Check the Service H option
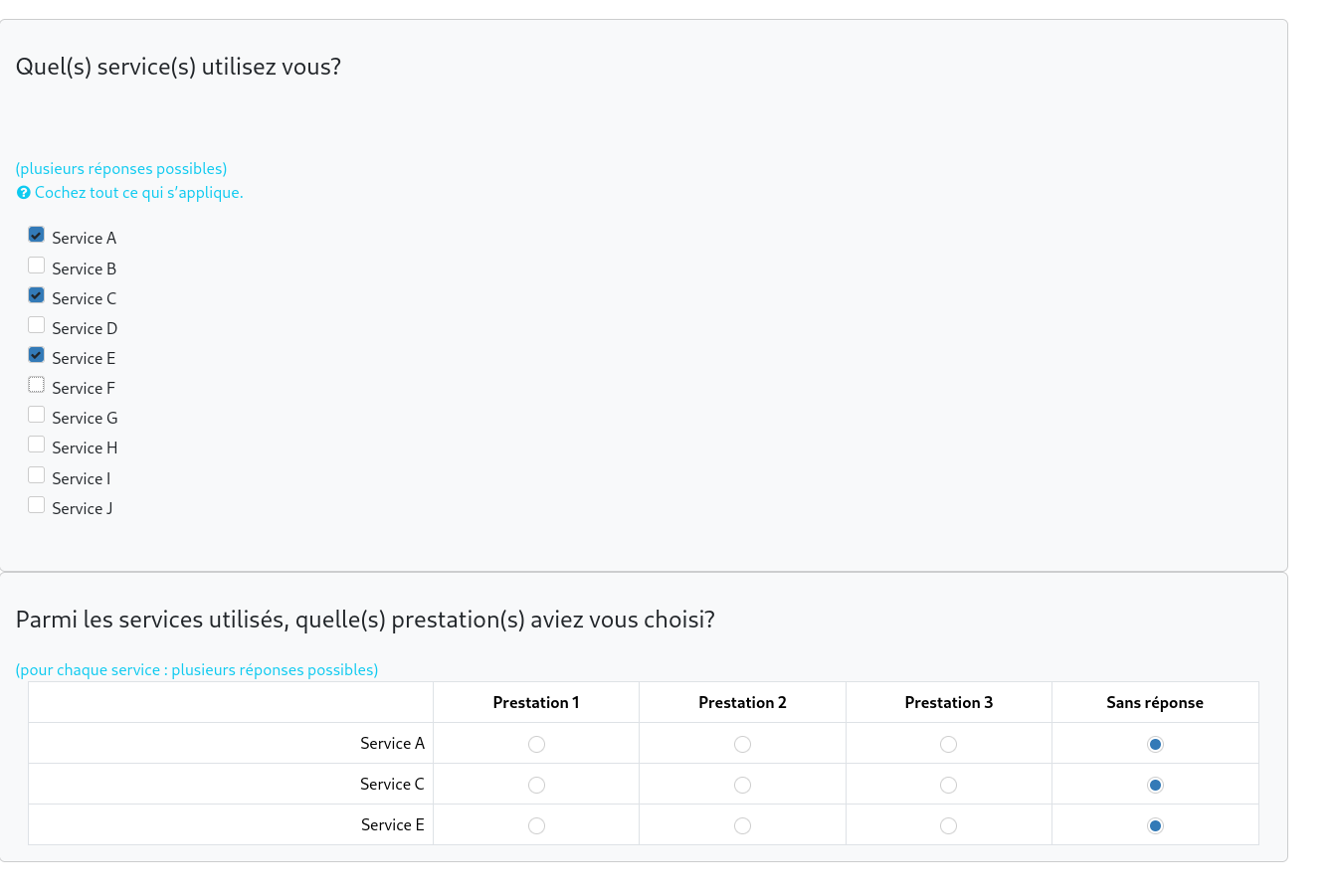1335x896 pixels. point(37,445)
